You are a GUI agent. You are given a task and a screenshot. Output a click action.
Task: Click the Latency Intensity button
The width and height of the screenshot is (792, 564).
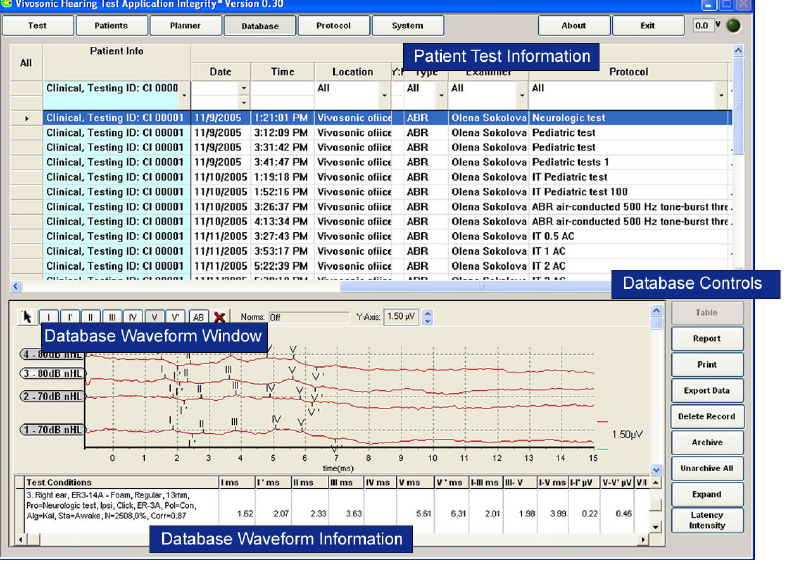click(707, 520)
